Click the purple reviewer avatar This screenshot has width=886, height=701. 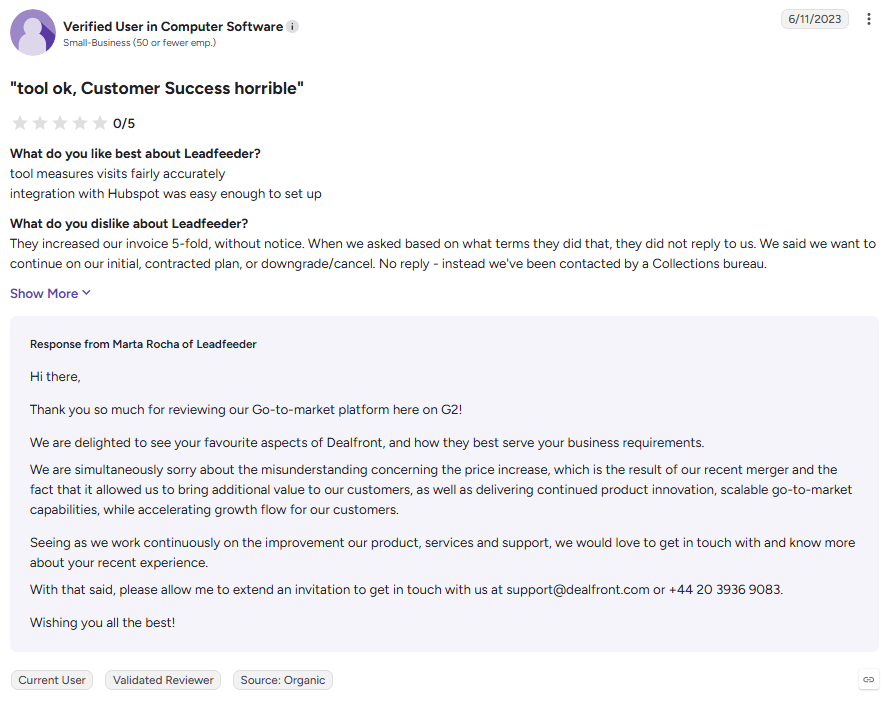click(x=33, y=32)
